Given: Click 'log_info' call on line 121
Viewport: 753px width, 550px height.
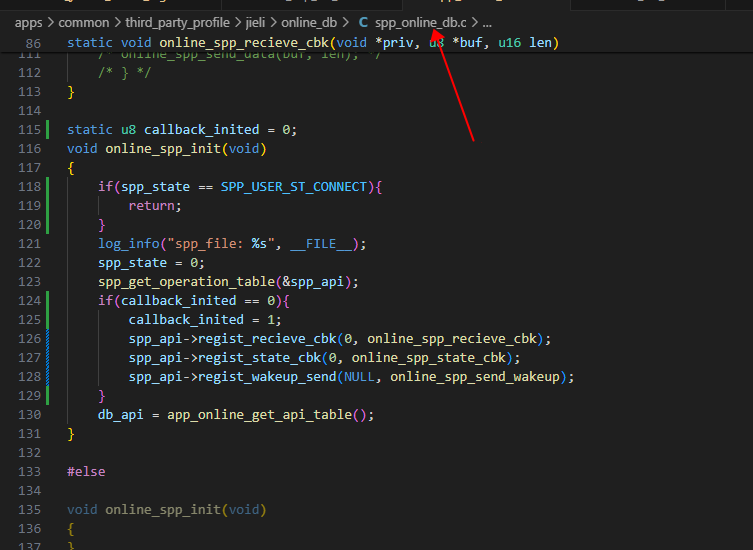Looking at the screenshot, I should coord(128,244).
